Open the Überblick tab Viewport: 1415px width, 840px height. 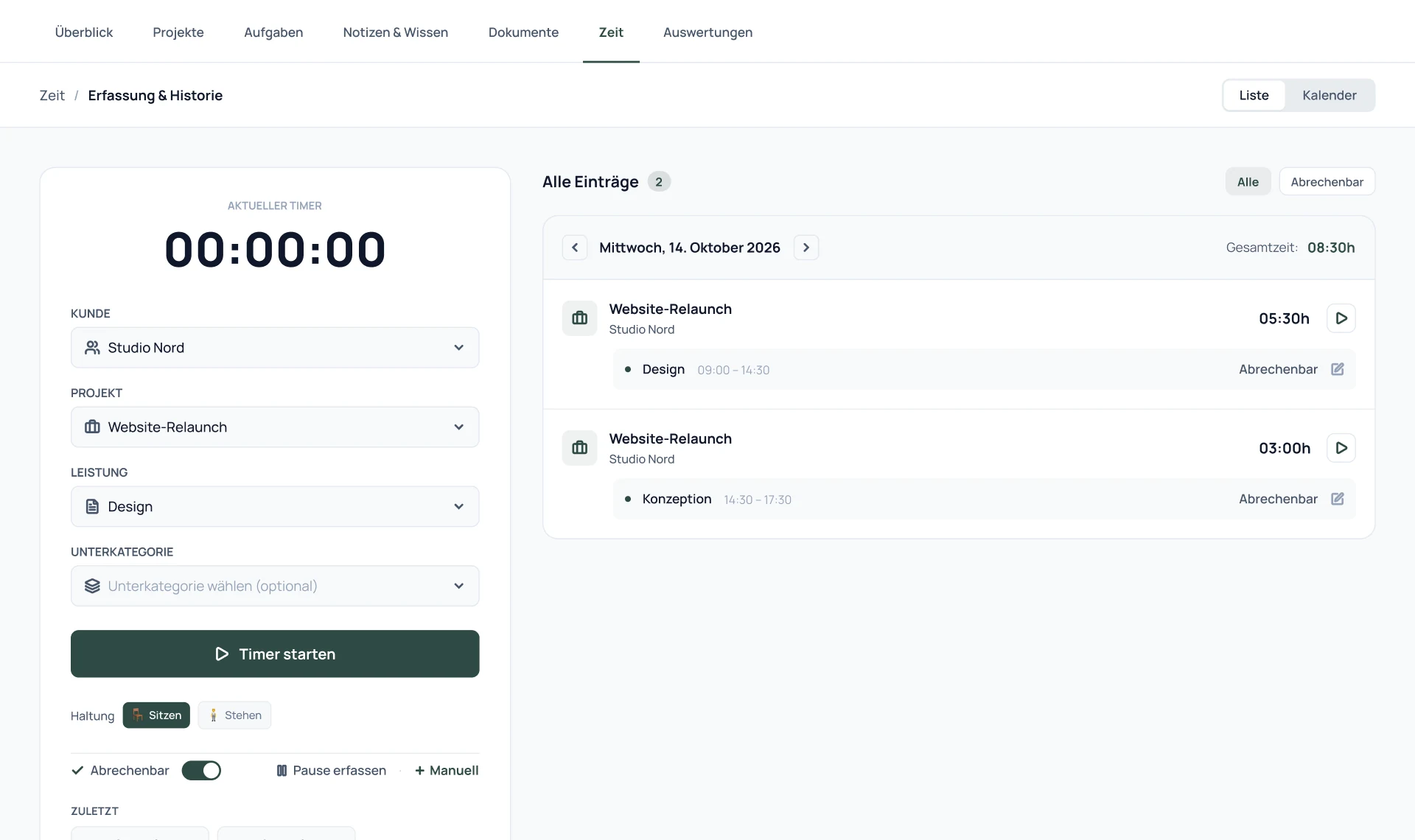coord(84,32)
